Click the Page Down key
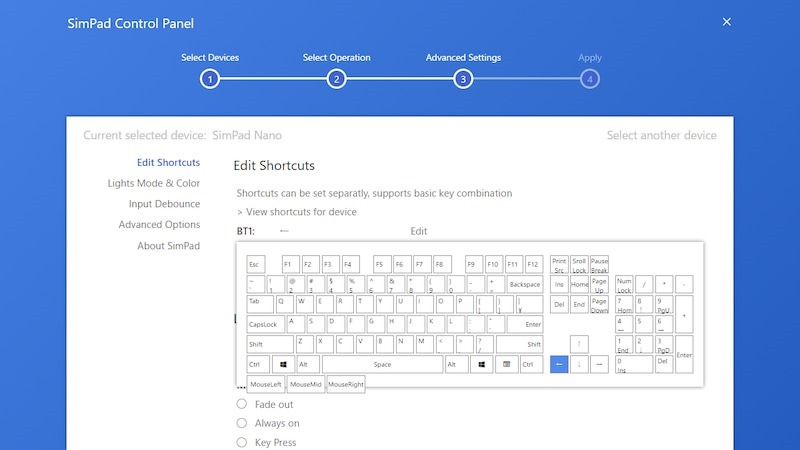800x450 pixels. point(599,304)
